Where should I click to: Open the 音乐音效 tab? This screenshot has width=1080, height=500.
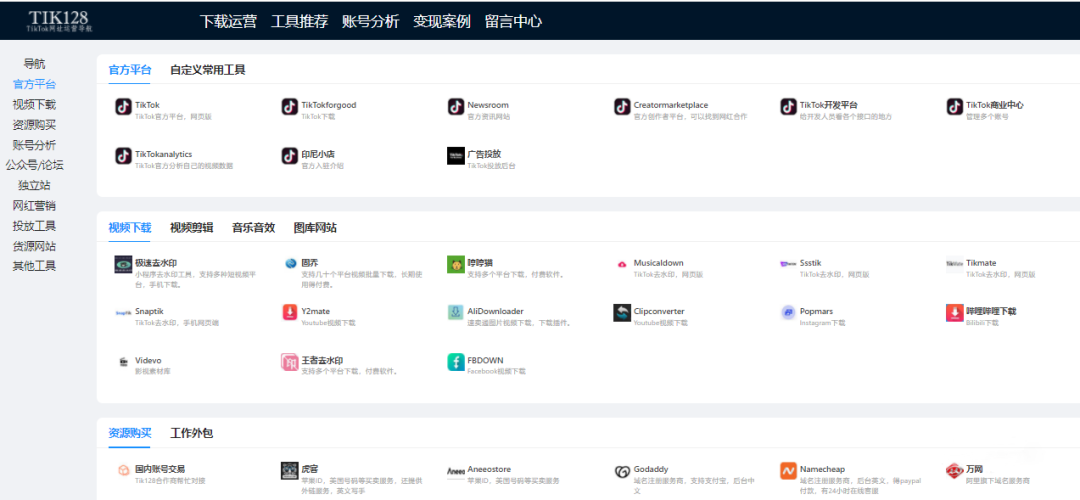[x=253, y=228]
